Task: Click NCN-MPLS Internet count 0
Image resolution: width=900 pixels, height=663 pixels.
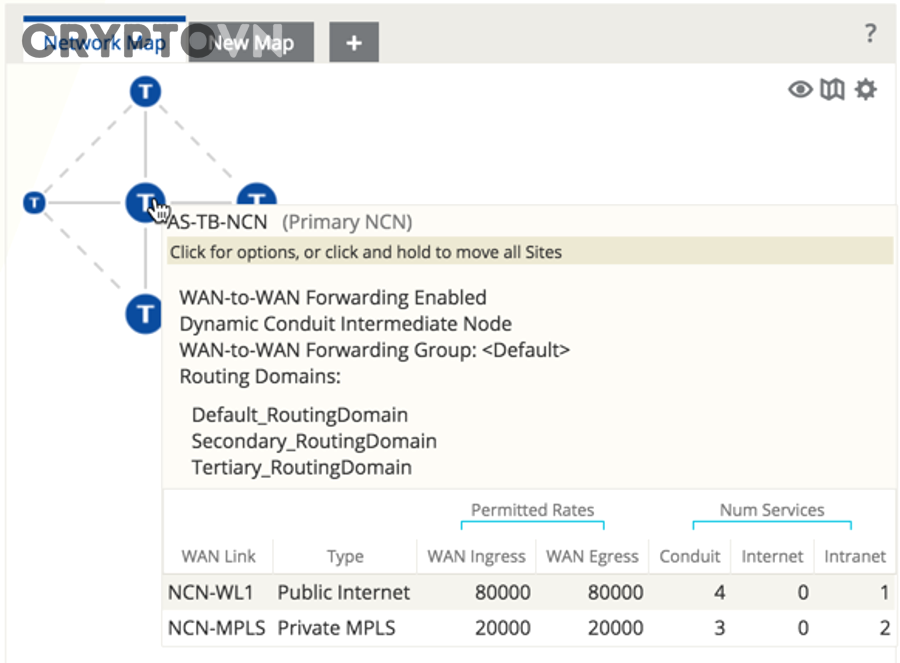Action: point(803,628)
